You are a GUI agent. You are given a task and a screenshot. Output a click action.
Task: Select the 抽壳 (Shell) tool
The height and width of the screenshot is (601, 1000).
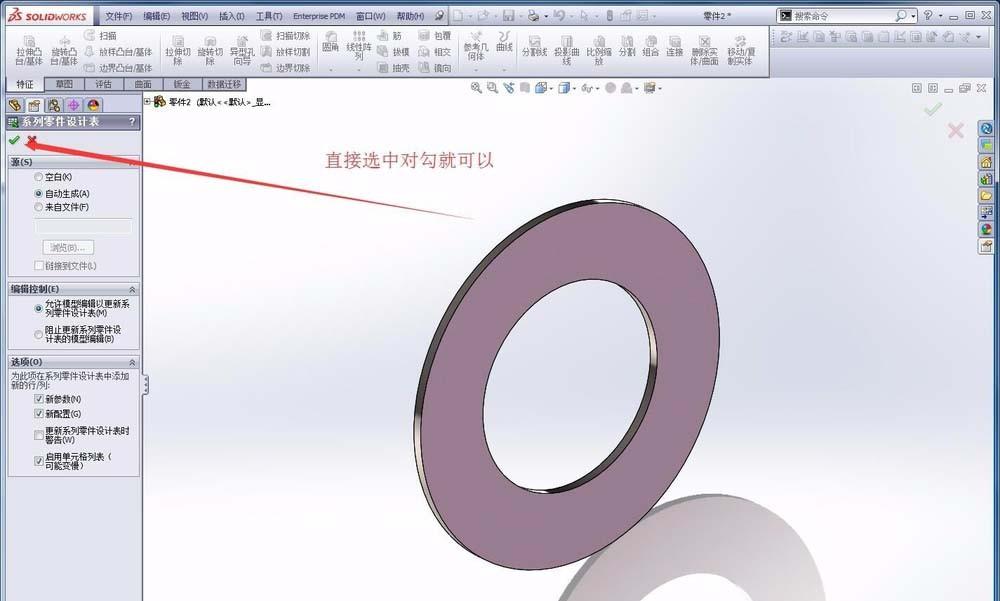pos(400,68)
